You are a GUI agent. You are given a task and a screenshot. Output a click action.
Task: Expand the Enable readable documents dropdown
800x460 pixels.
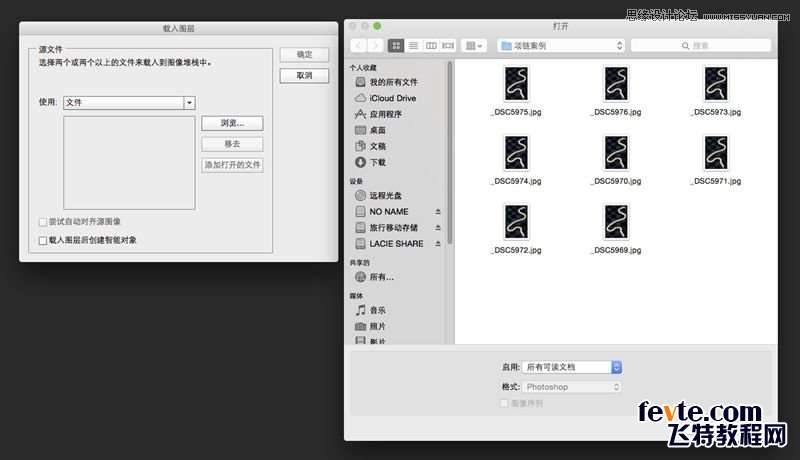(571, 367)
